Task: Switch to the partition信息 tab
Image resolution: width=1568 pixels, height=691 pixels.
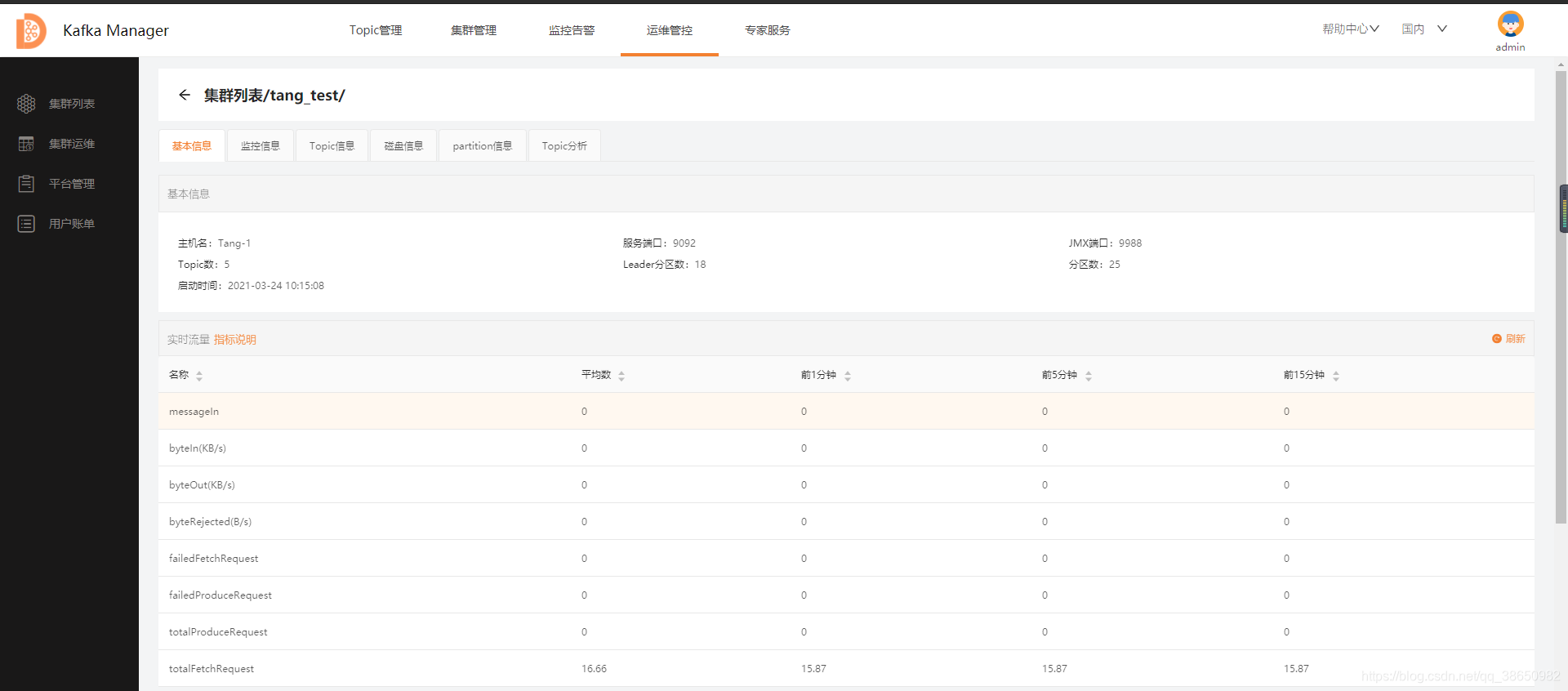Action: (483, 145)
